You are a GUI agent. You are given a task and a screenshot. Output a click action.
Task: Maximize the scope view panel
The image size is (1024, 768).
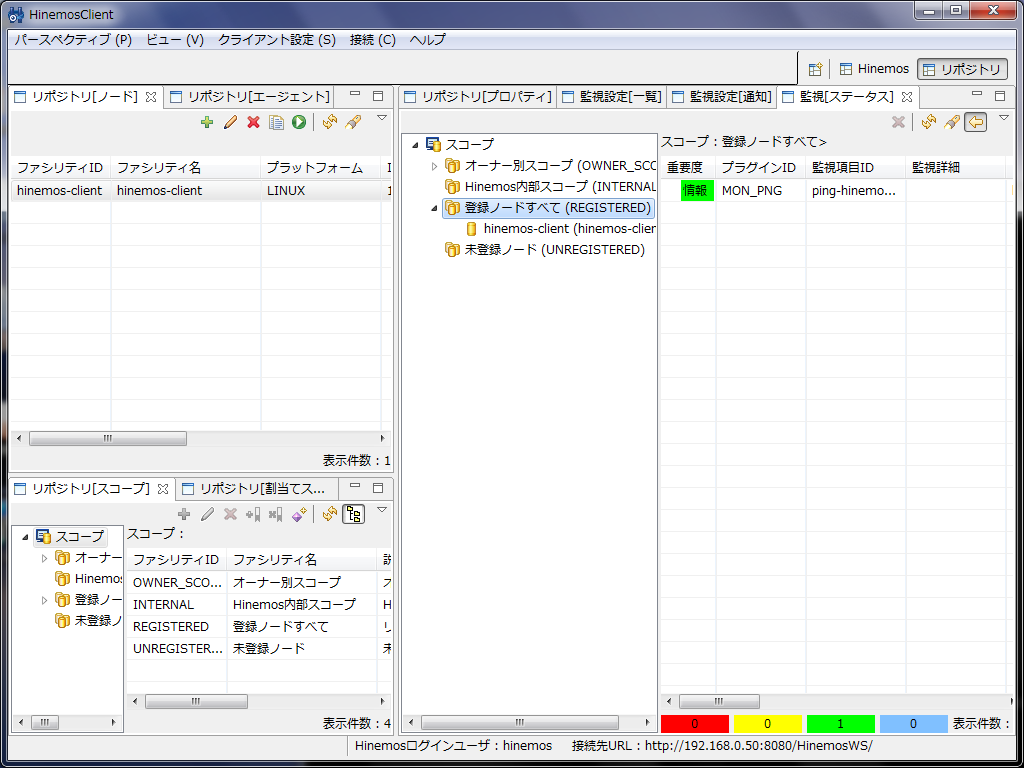[378, 487]
